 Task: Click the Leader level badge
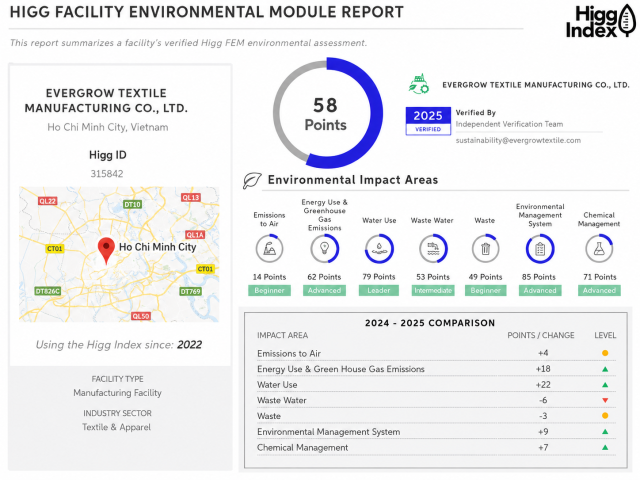379,290
